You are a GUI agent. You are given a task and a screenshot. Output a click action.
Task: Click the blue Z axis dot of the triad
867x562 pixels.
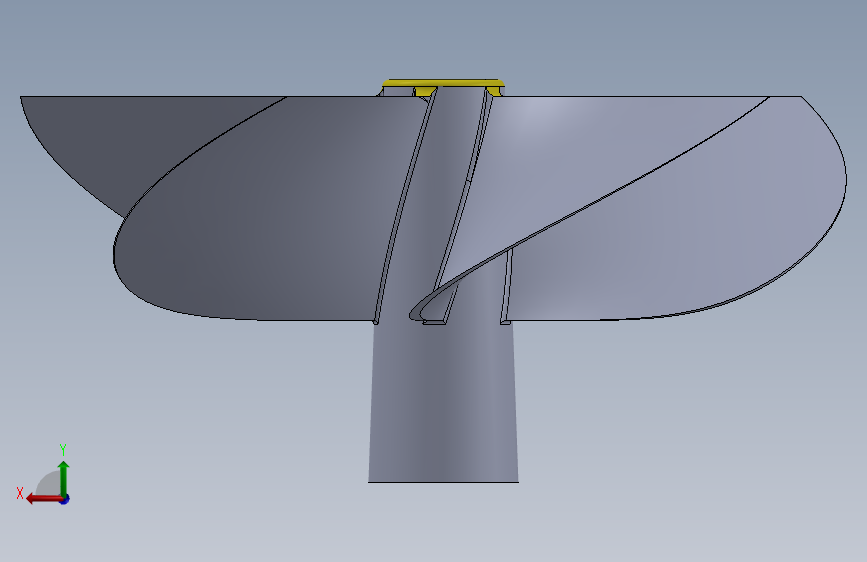65,499
